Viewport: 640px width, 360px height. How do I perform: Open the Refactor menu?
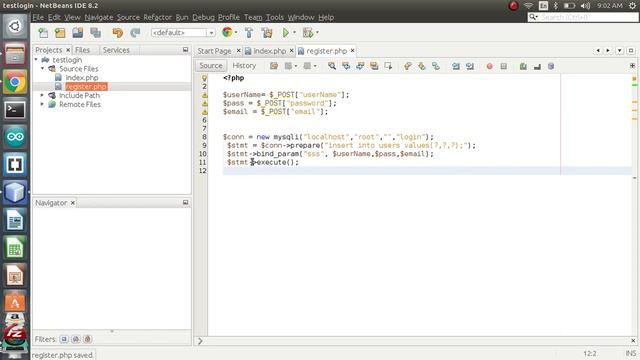(x=158, y=17)
